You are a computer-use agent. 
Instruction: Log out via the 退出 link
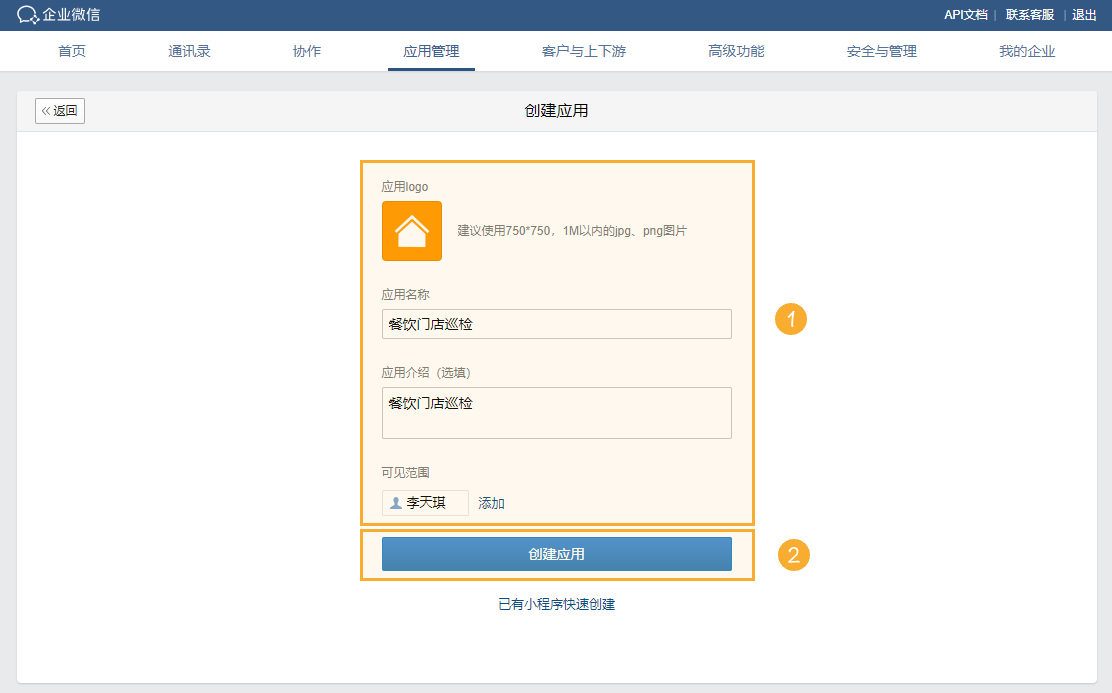1084,15
